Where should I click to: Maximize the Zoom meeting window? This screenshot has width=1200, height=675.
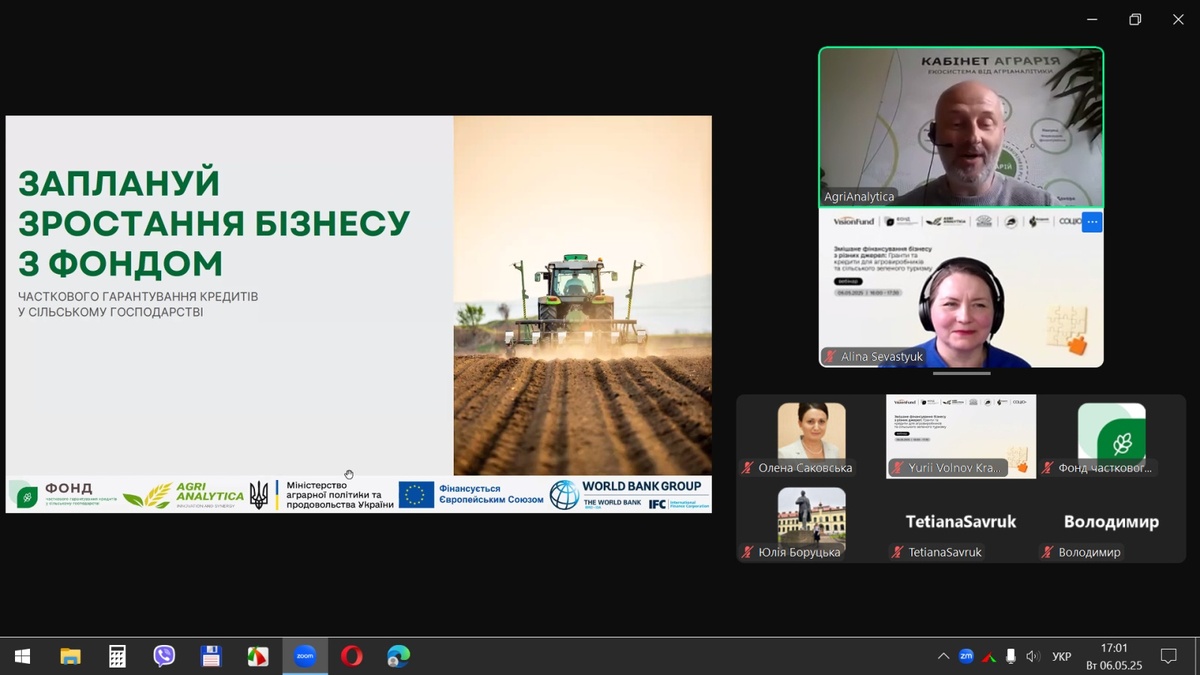[1135, 19]
